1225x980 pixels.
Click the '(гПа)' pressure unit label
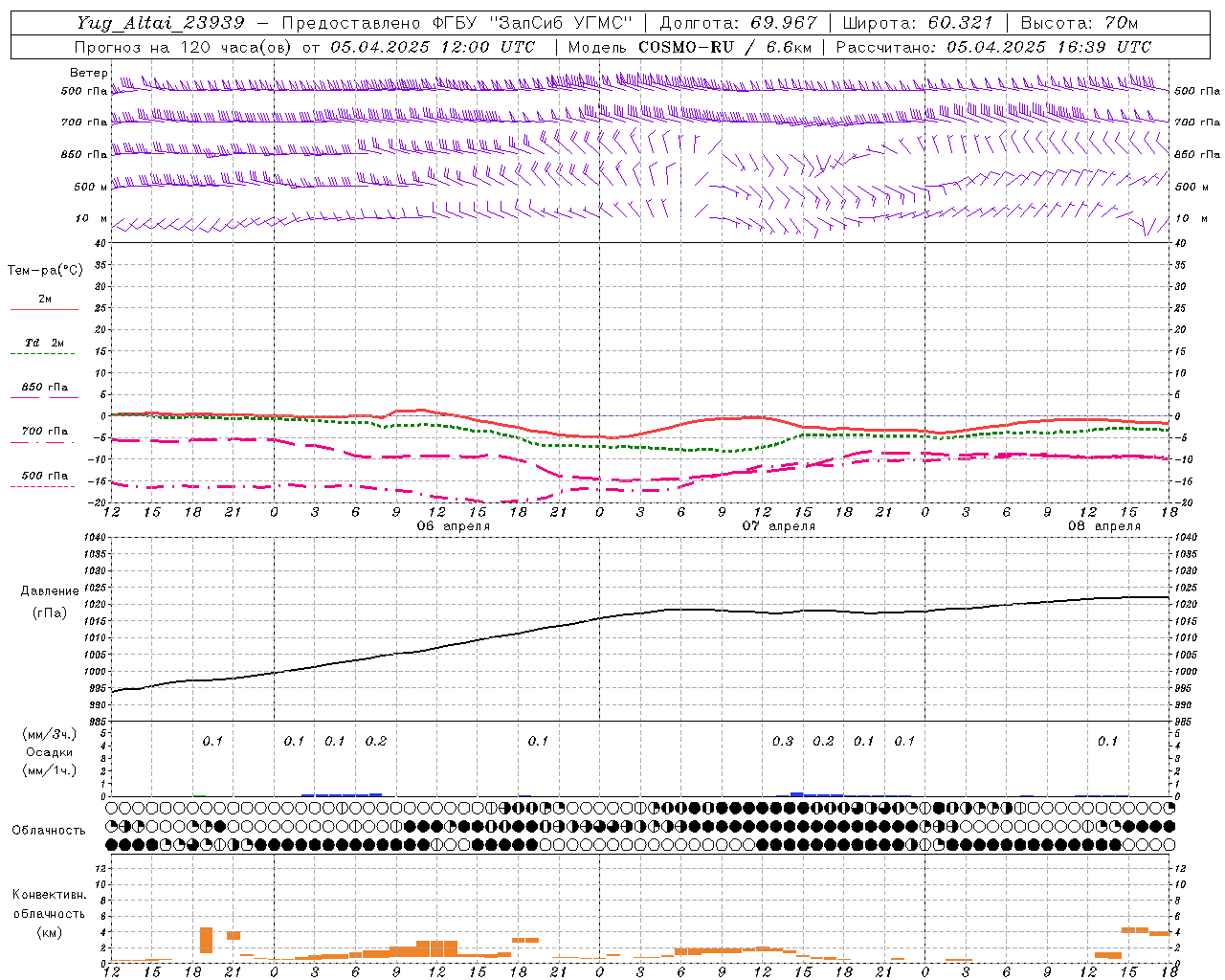(x=50, y=613)
